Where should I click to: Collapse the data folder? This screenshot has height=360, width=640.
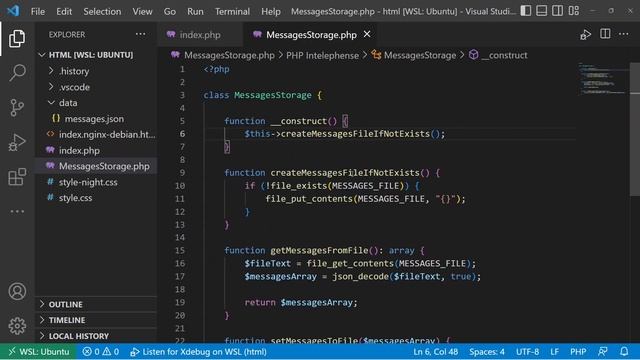click(x=96, y=103)
